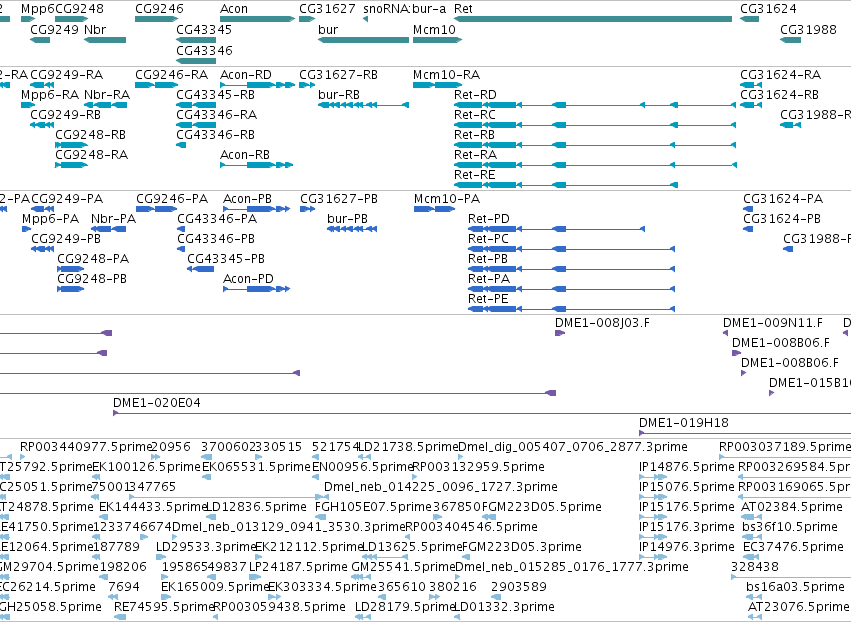Select the CG31624-RB transcript label
This screenshot has width=851, height=622.
[779, 95]
